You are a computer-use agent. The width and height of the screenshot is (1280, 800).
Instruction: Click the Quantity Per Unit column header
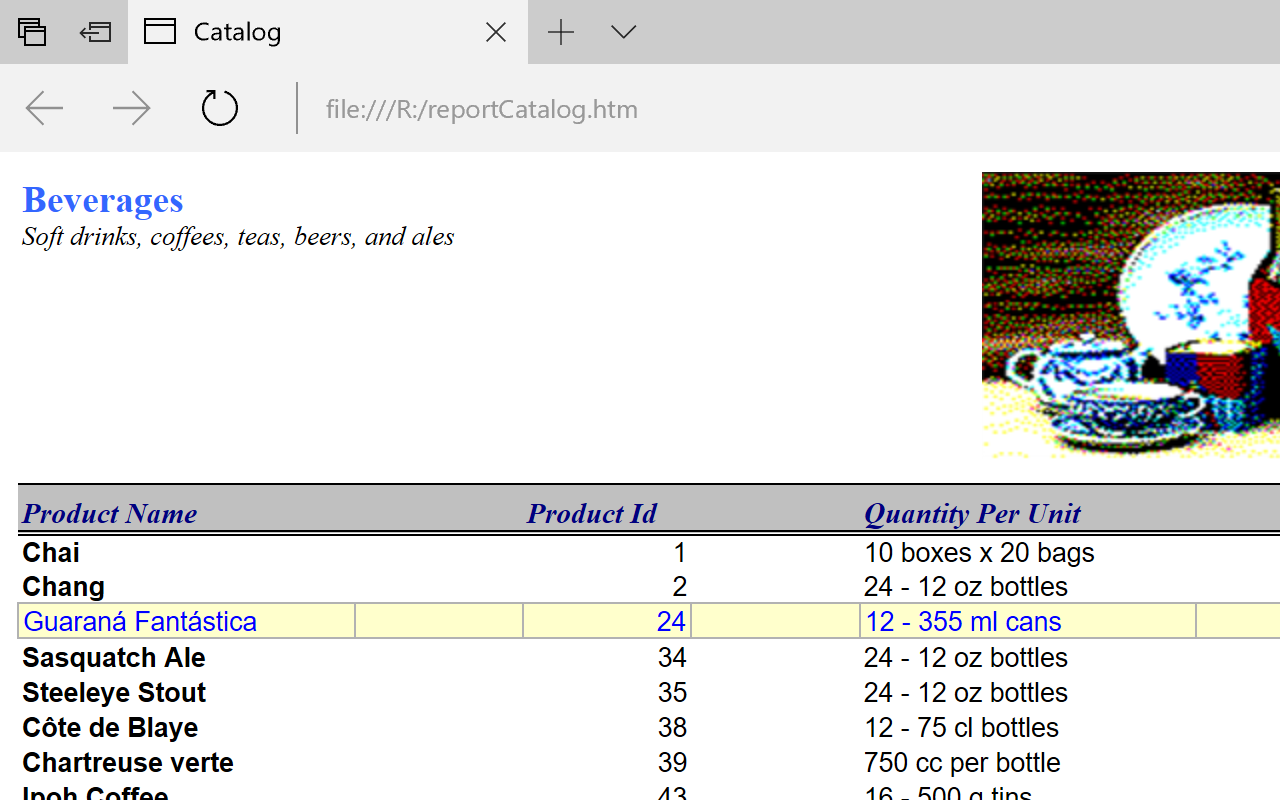coord(972,514)
